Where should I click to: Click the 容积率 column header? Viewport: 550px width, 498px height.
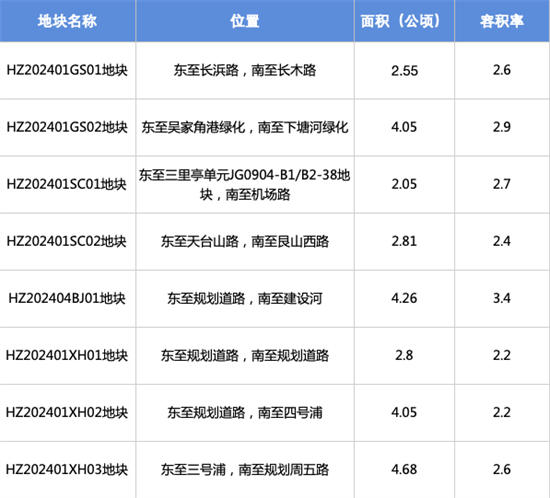tap(502, 21)
